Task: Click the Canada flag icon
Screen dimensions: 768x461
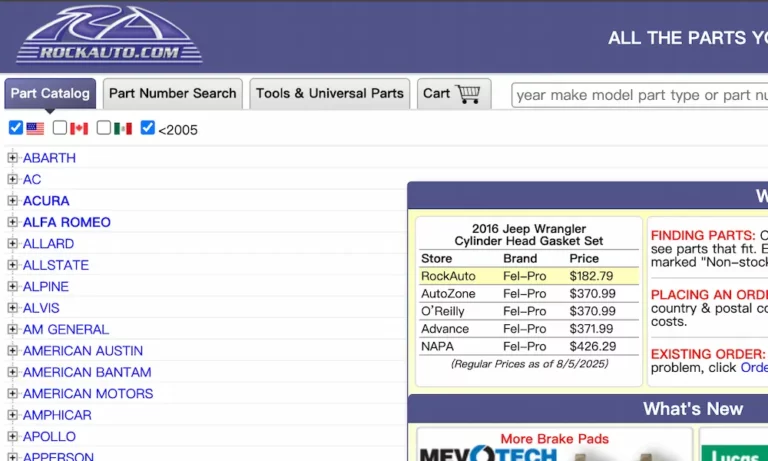Action: click(x=79, y=129)
